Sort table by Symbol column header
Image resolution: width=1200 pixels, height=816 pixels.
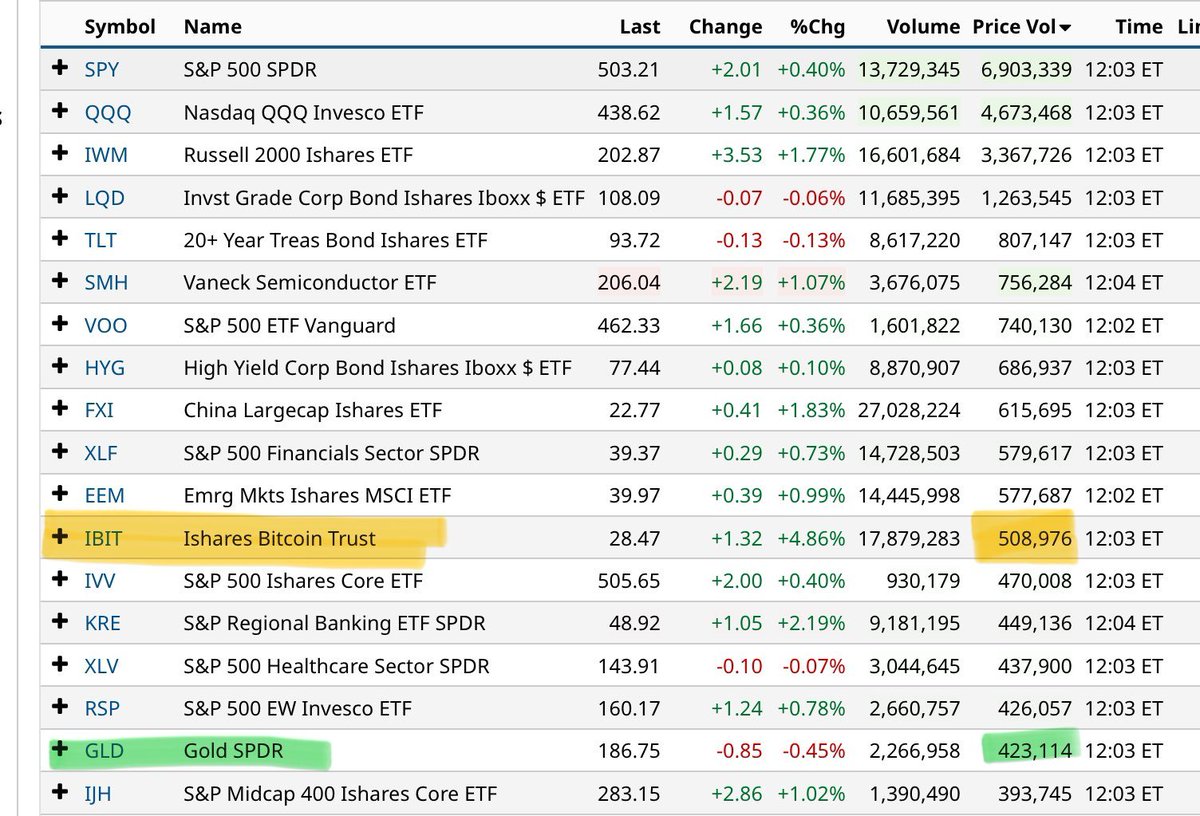click(120, 27)
